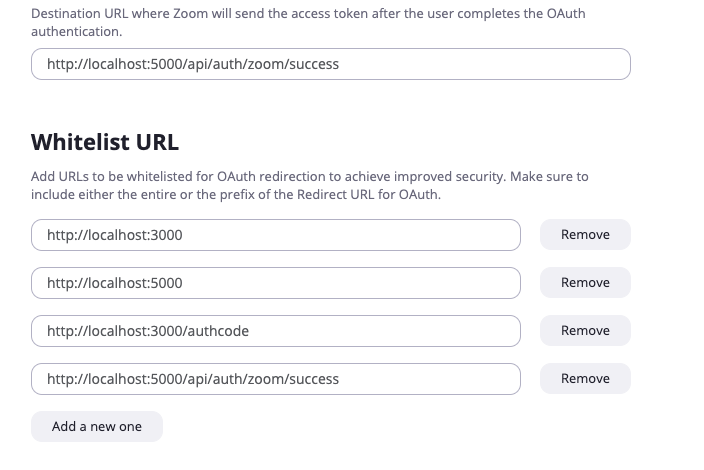Edit the whitelisted zoom/success URL field
The width and height of the screenshot is (704, 470).
(x=276, y=379)
